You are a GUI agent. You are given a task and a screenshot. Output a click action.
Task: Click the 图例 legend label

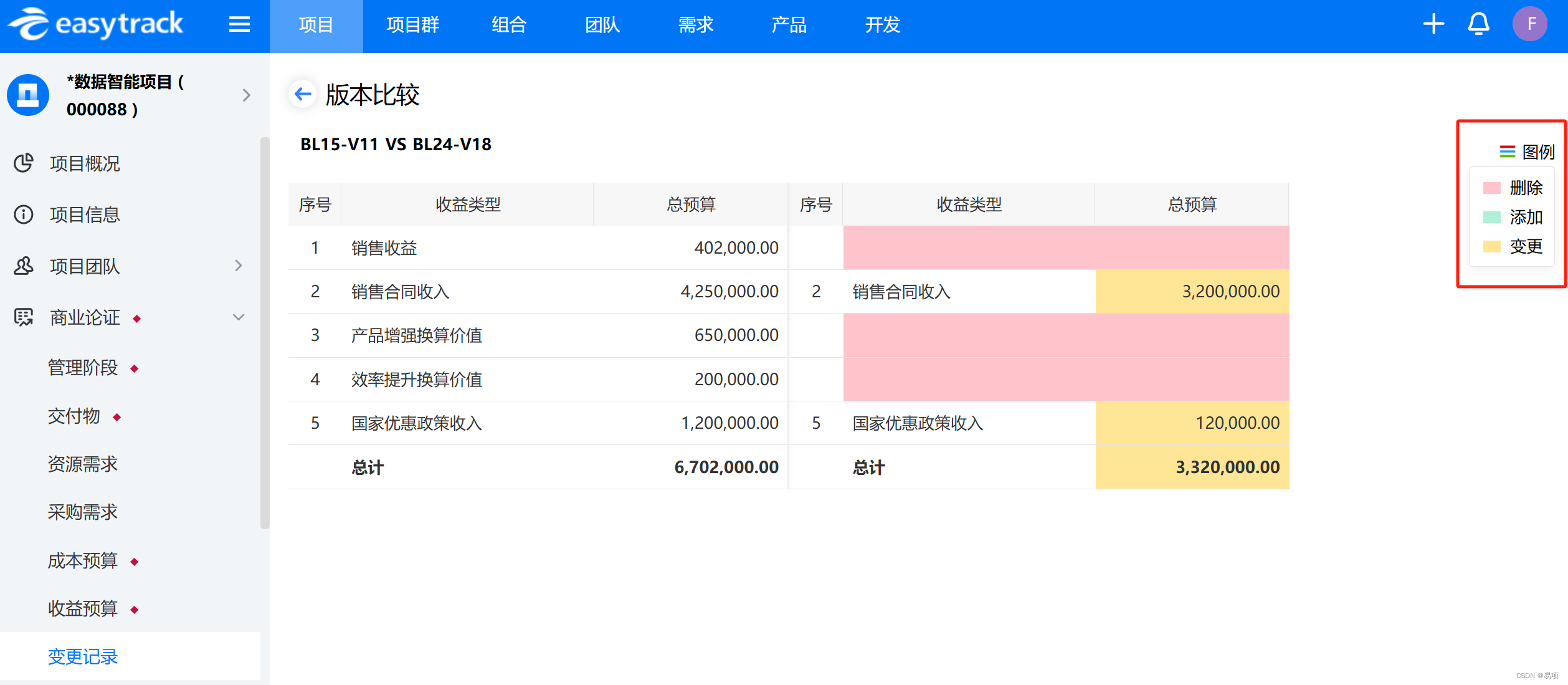click(1539, 151)
